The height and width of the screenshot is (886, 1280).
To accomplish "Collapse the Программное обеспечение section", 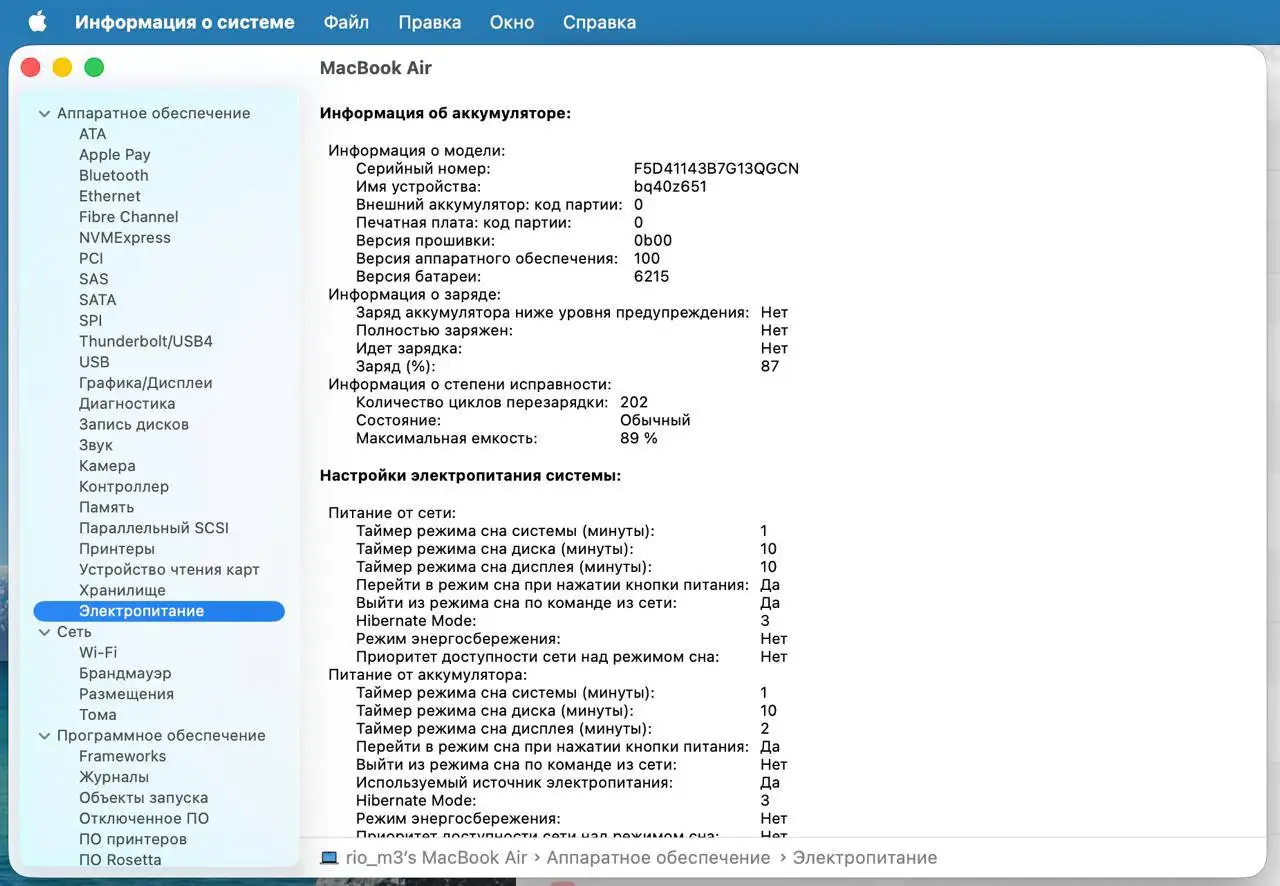I will (x=44, y=736).
